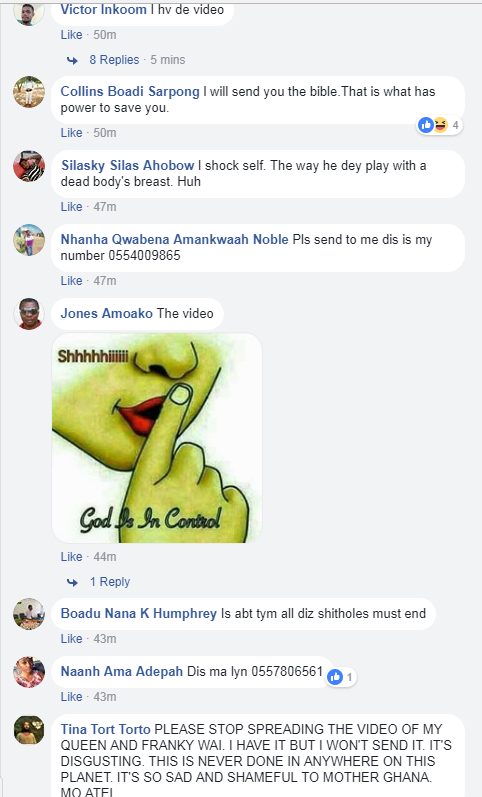The width and height of the screenshot is (482, 797).
Task: Click Collins Boadi Sarpong's avatar
Action: point(28,92)
